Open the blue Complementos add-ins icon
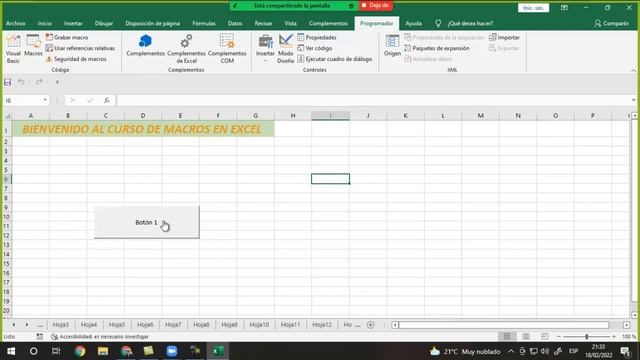This screenshot has height=360, width=640. [145, 46]
